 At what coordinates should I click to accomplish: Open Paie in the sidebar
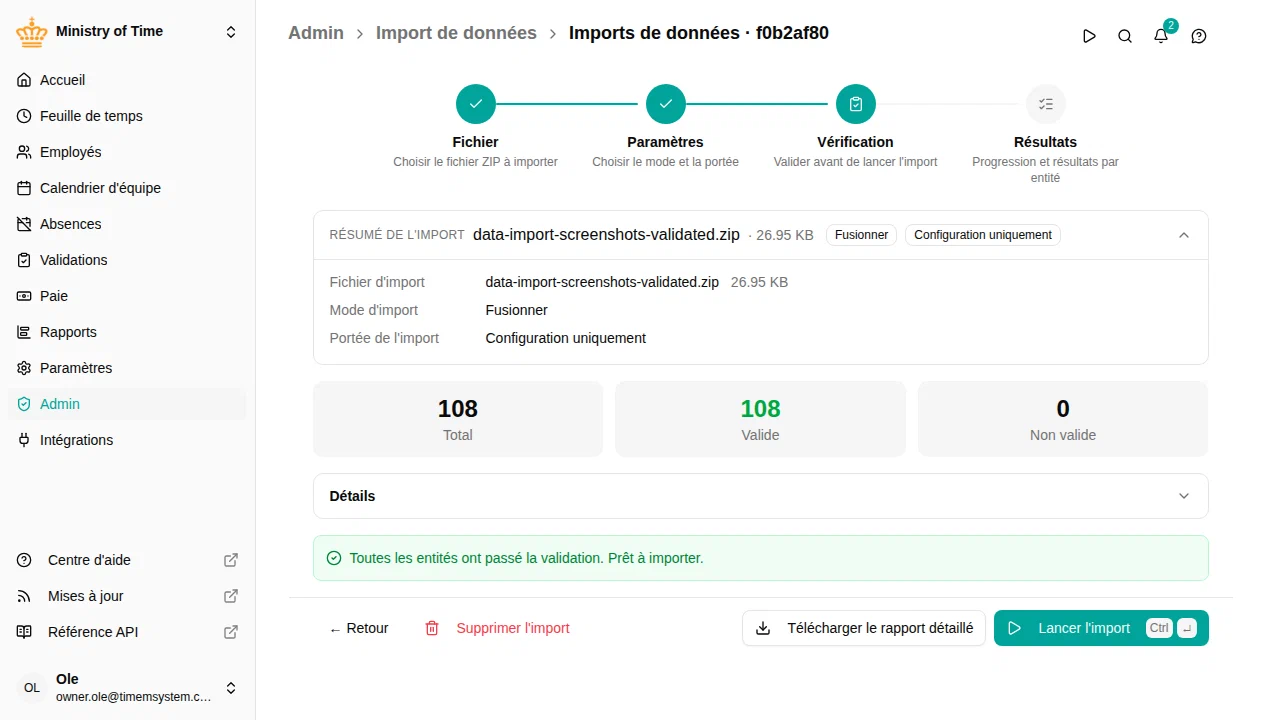127,296
